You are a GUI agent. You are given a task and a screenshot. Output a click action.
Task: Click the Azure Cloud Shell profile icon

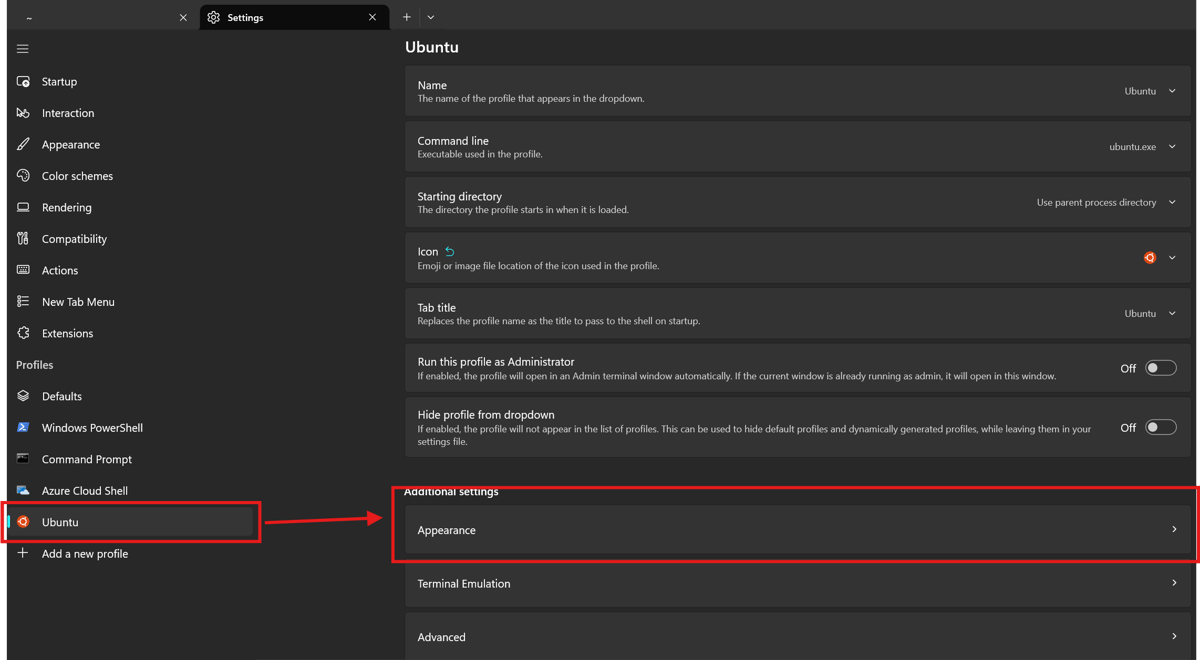point(23,491)
